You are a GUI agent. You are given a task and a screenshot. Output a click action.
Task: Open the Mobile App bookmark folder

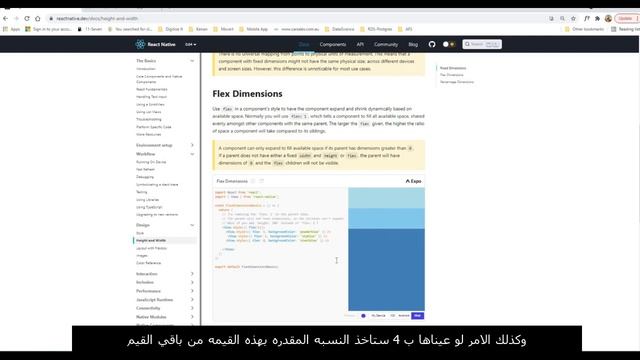pos(253,29)
